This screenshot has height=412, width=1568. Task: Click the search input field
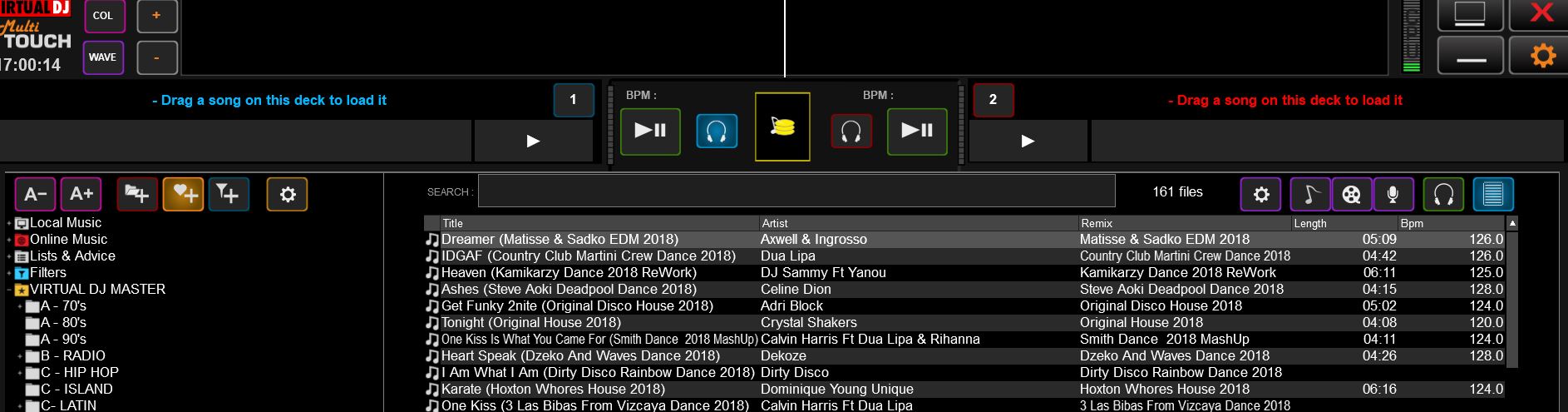796,191
